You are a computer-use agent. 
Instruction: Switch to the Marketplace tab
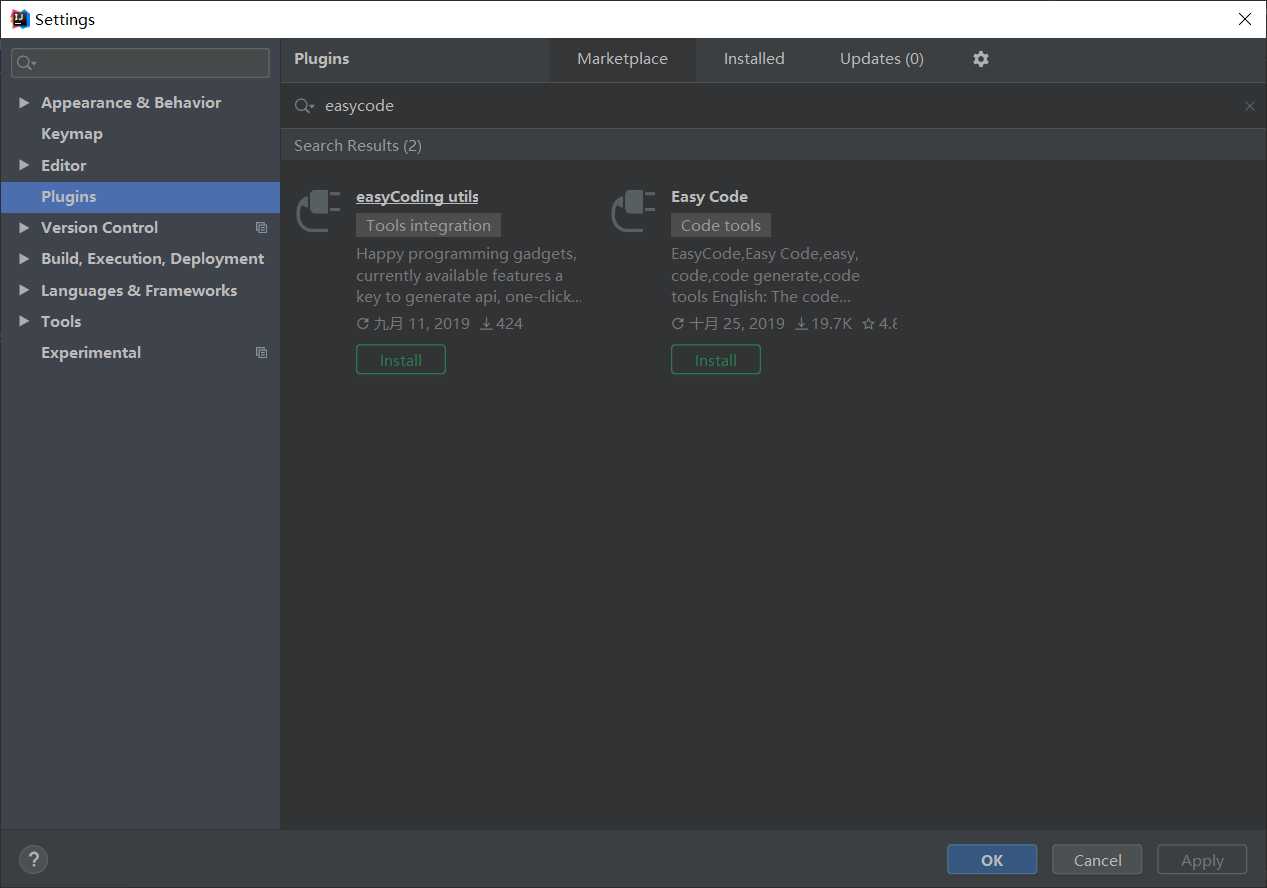pos(622,59)
